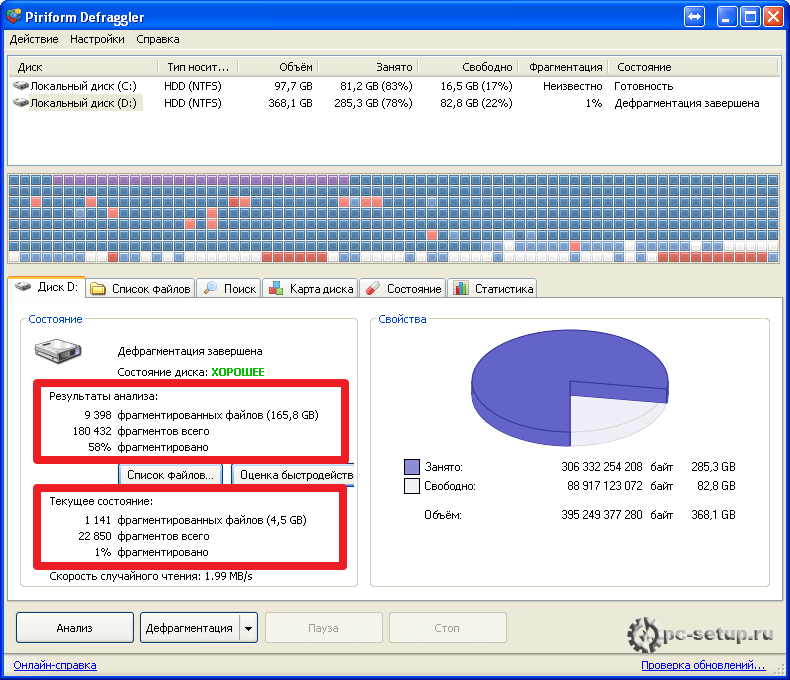Click the Оценка быстродействия button
The image size is (790, 680).
pos(293,474)
